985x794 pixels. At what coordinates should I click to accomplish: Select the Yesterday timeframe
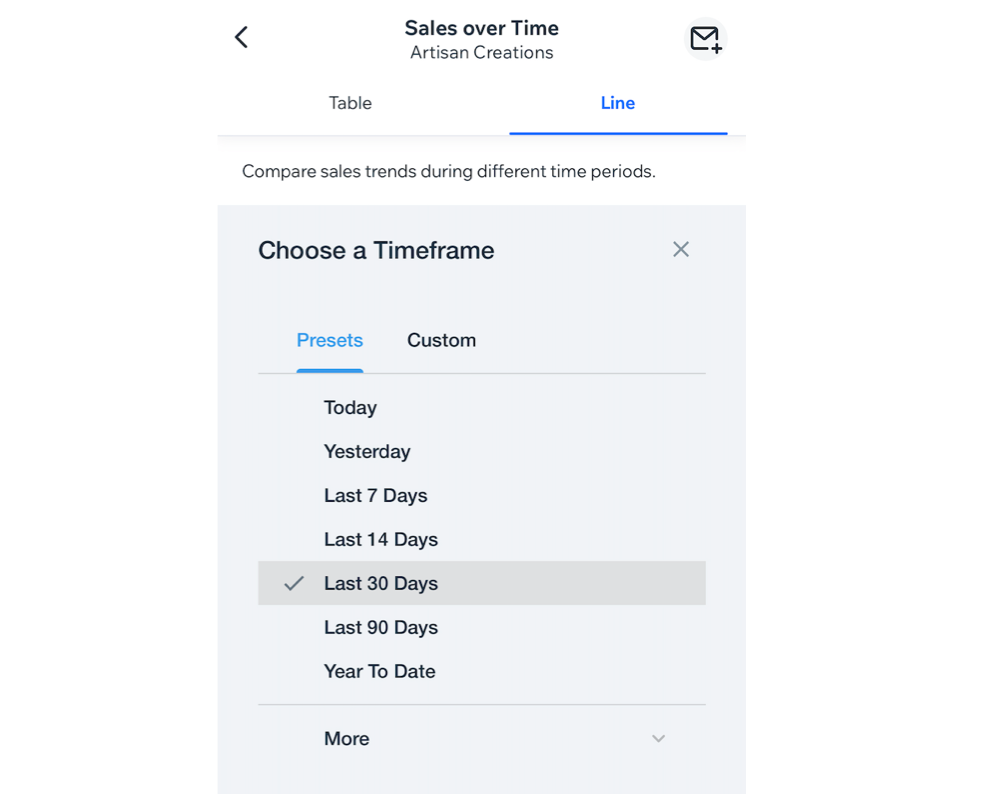coord(367,452)
